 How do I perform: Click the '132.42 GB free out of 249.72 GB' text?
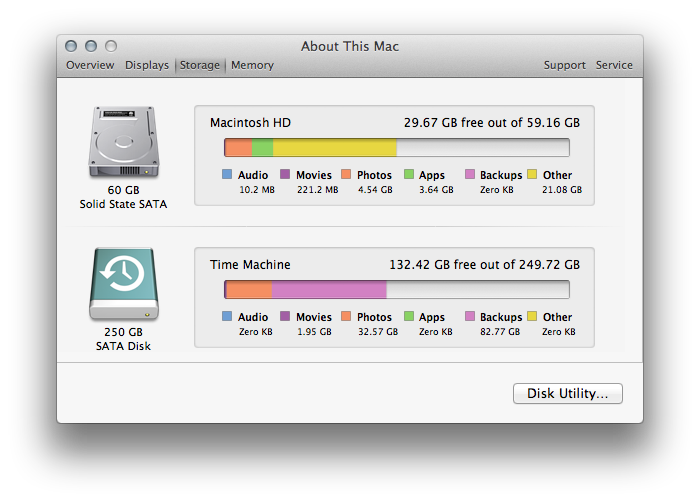[x=484, y=265]
